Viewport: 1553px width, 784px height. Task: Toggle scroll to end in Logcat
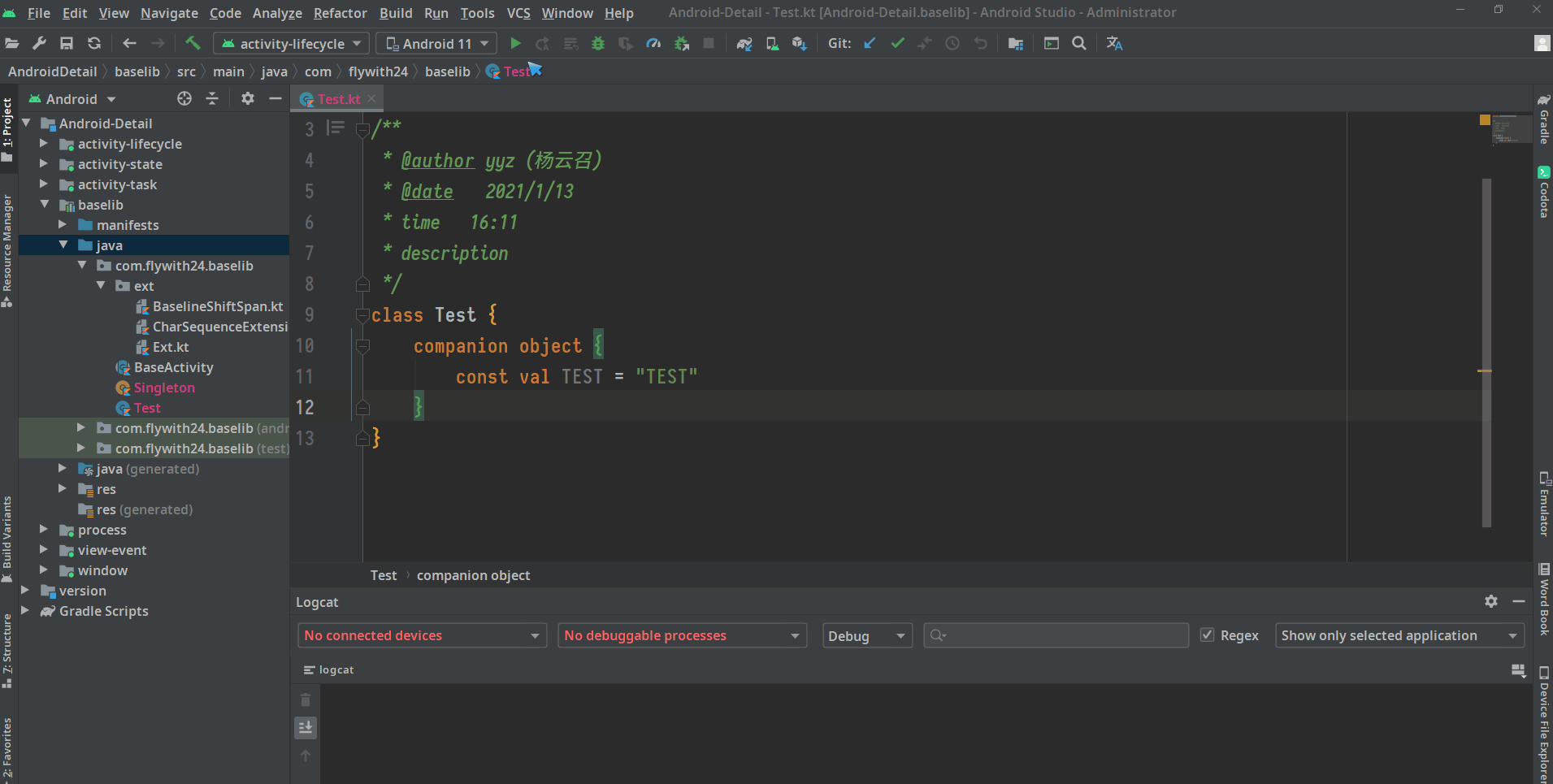pos(306,727)
